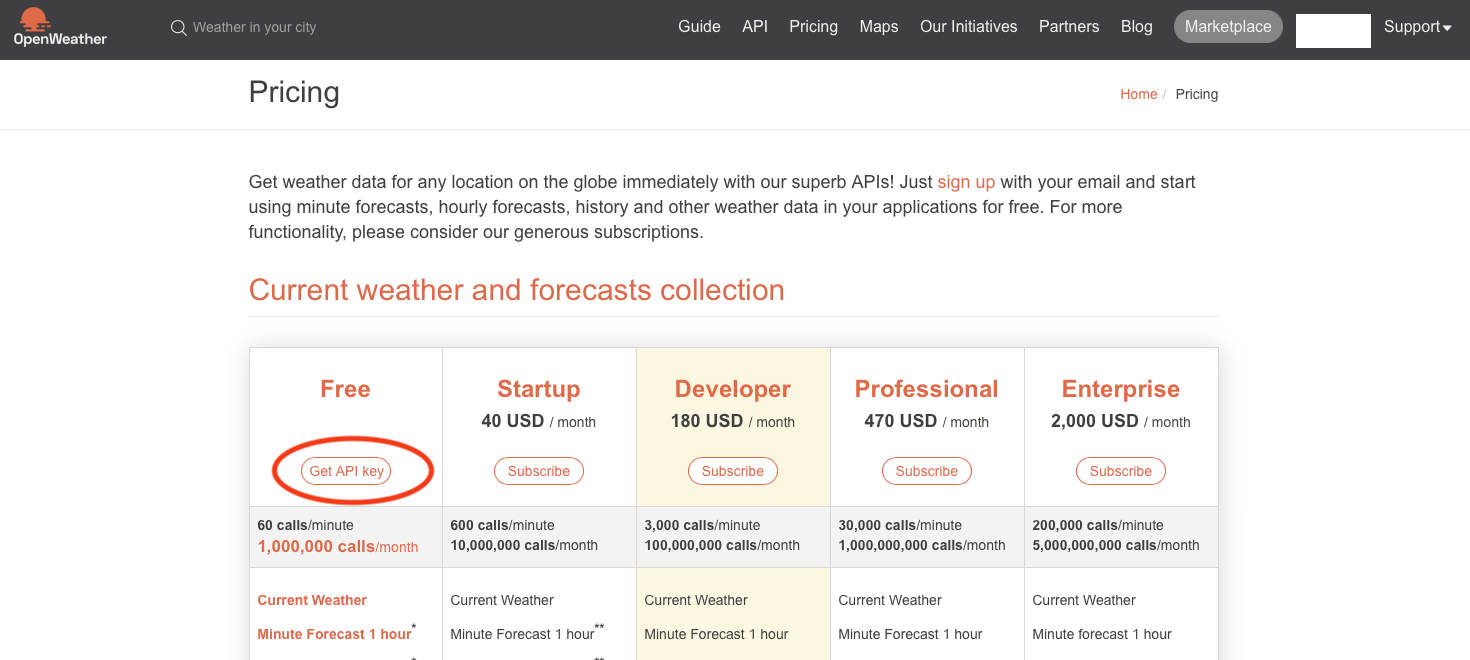Subscribe to the Developer plan
Screen dimensions: 1470x660
coord(733,471)
